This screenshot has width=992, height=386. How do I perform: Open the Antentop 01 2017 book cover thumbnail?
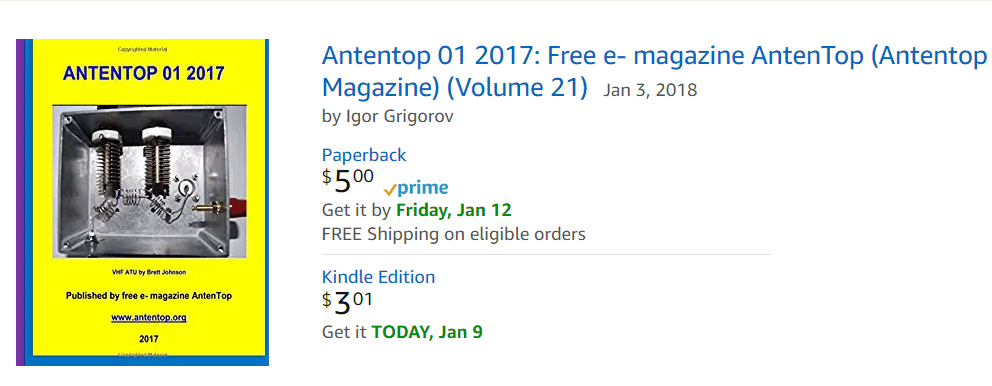(x=142, y=202)
